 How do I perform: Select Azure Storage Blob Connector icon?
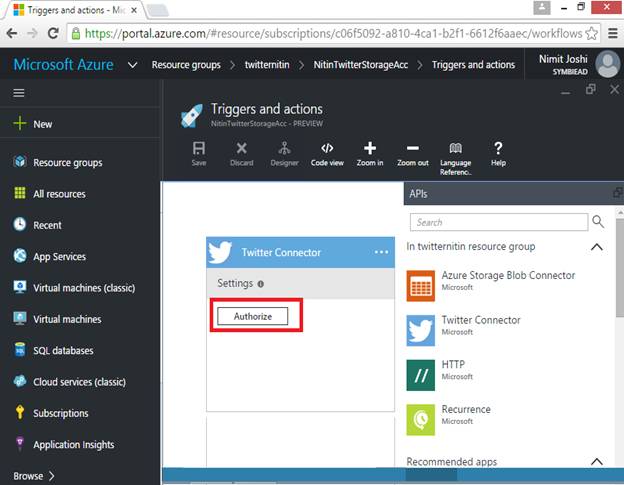(421, 286)
